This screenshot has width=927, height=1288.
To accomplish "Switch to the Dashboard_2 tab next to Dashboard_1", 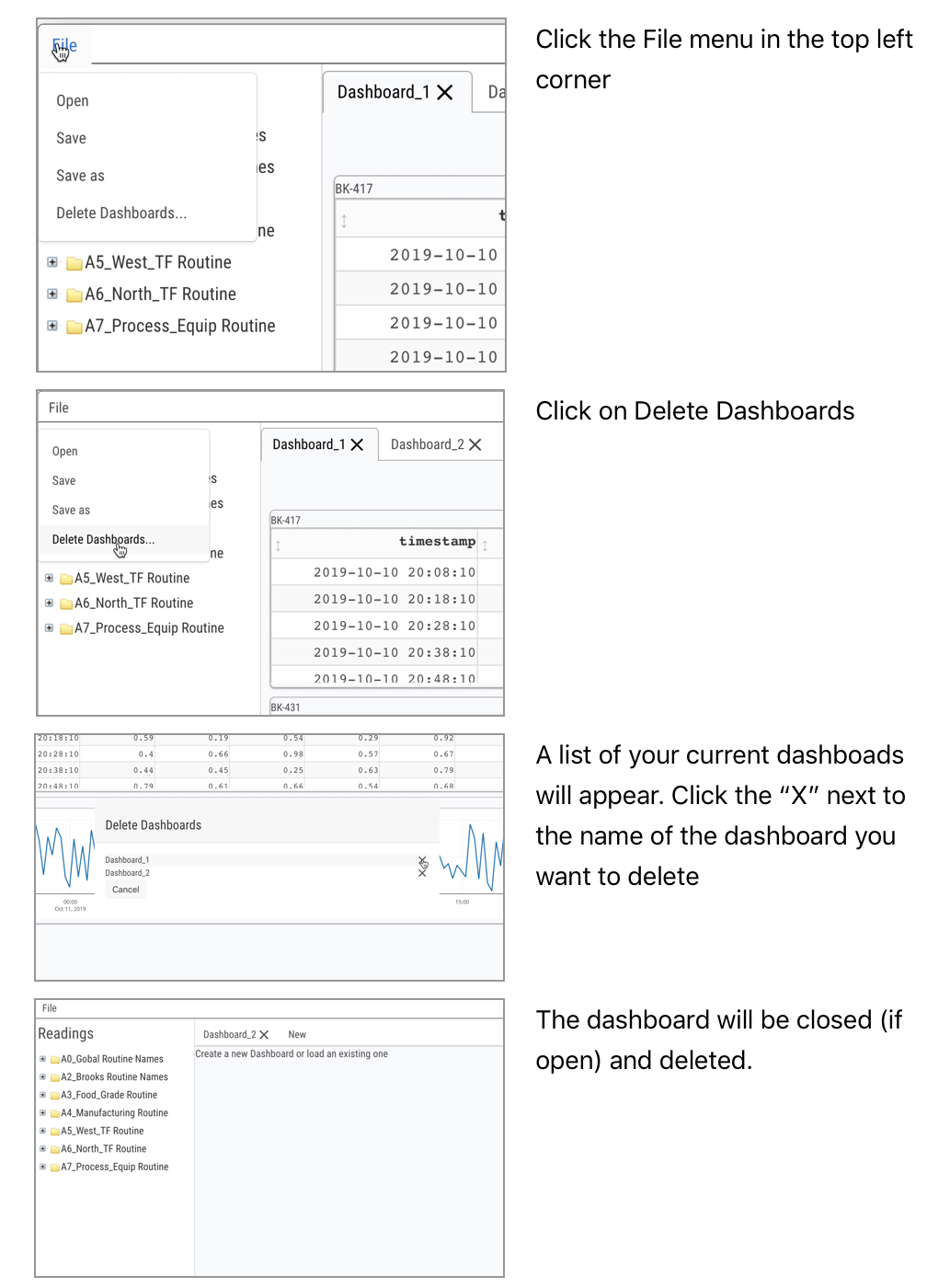I will [427, 445].
